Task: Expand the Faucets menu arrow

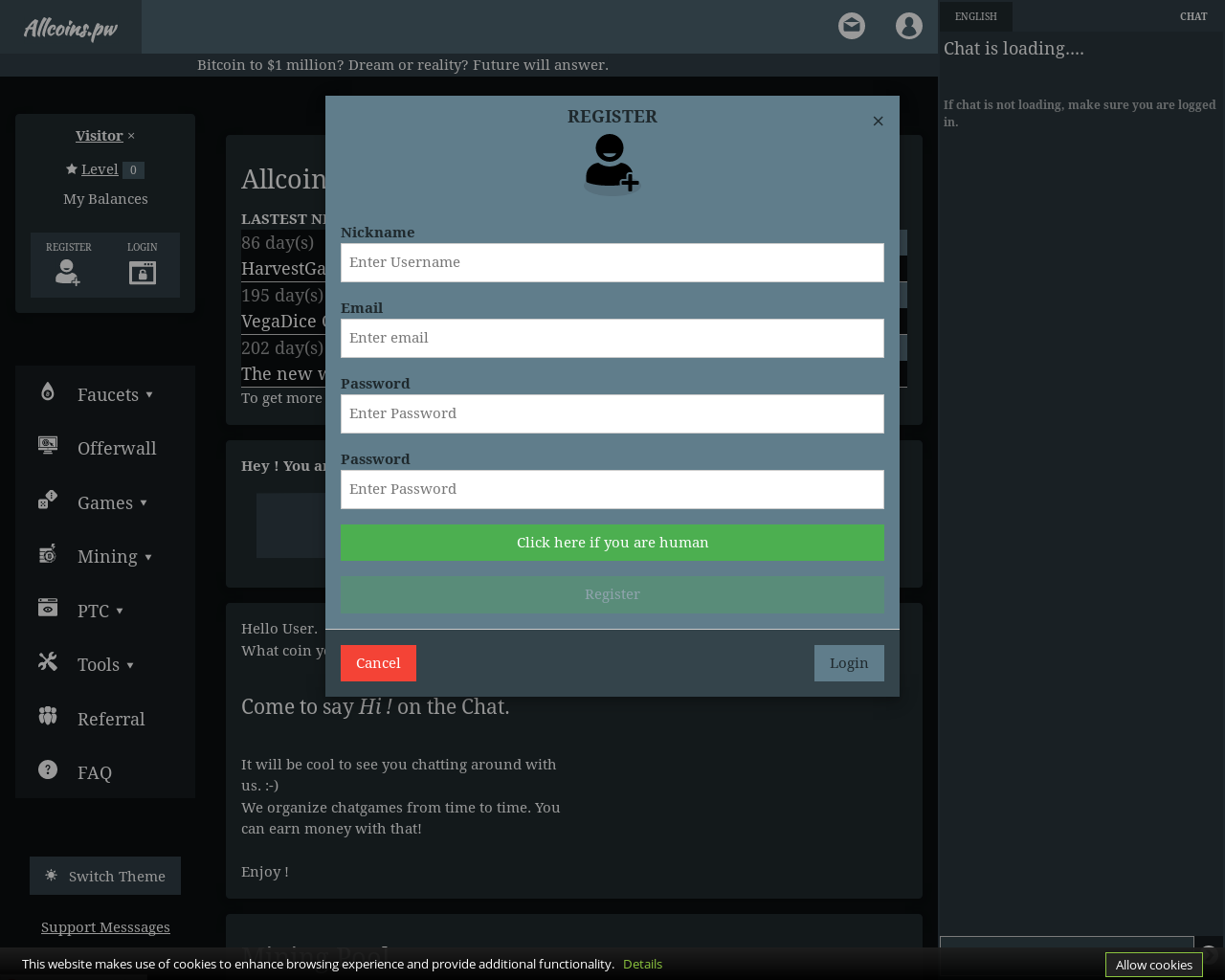Action: (149, 395)
